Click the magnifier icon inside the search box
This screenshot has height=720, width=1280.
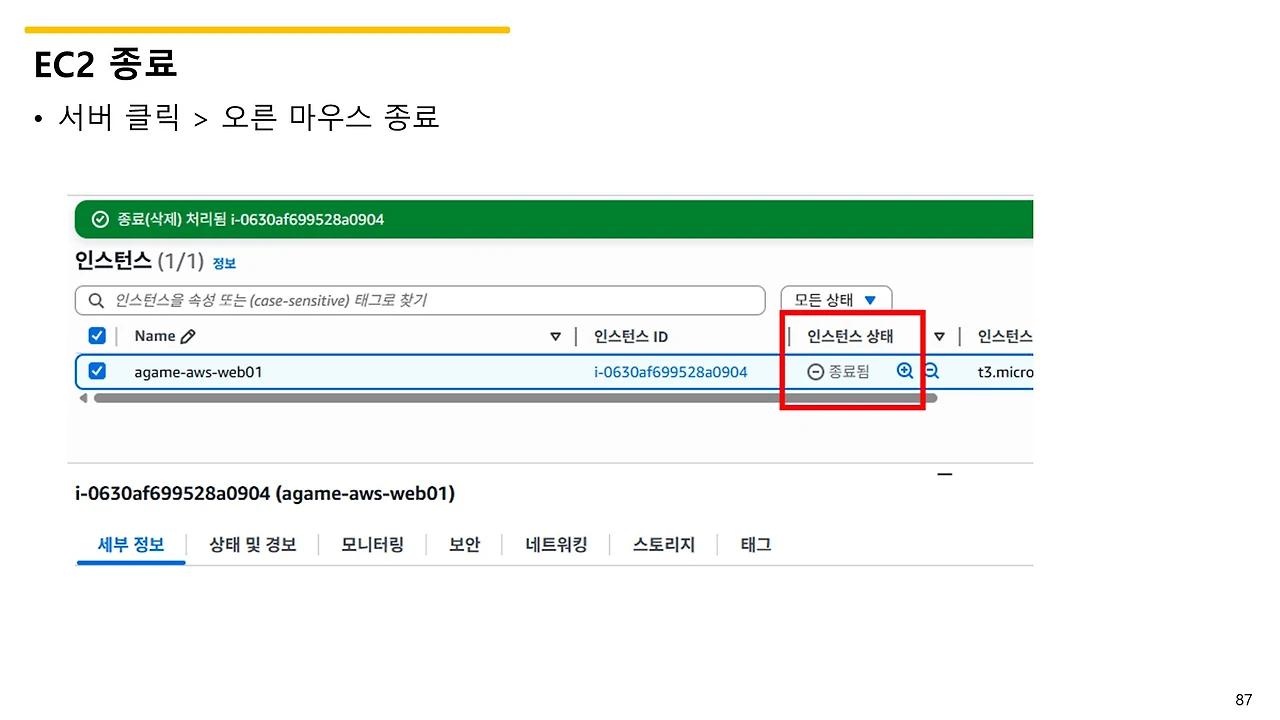95,299
